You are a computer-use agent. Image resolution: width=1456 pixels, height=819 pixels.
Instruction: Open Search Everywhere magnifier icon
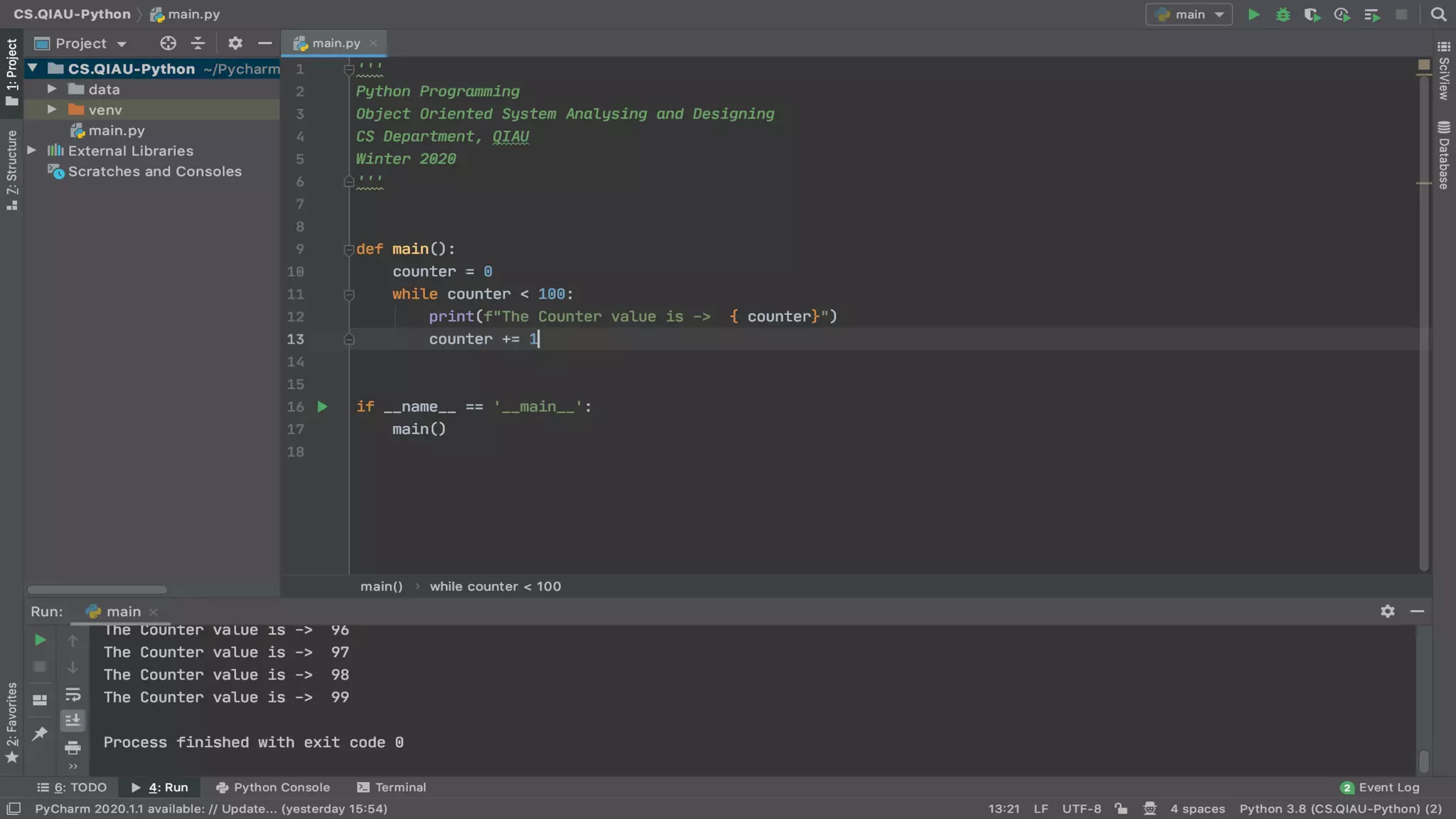[1438, 14]
